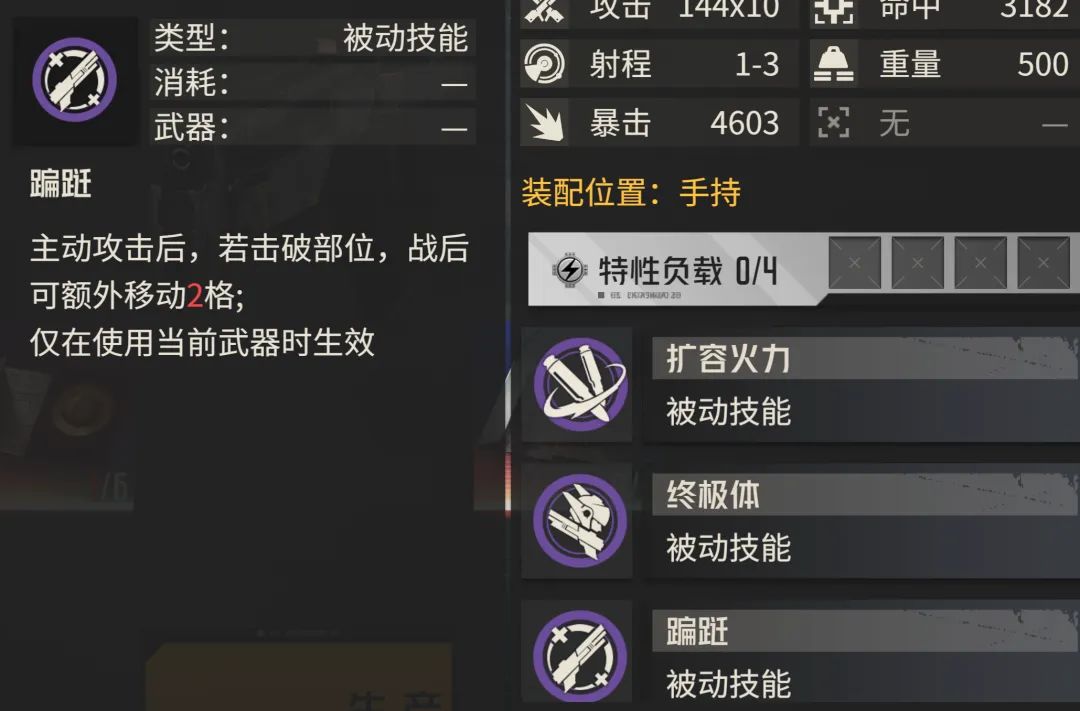Click the large 蹁跹 icon in the detail panel

pos(74,80)
